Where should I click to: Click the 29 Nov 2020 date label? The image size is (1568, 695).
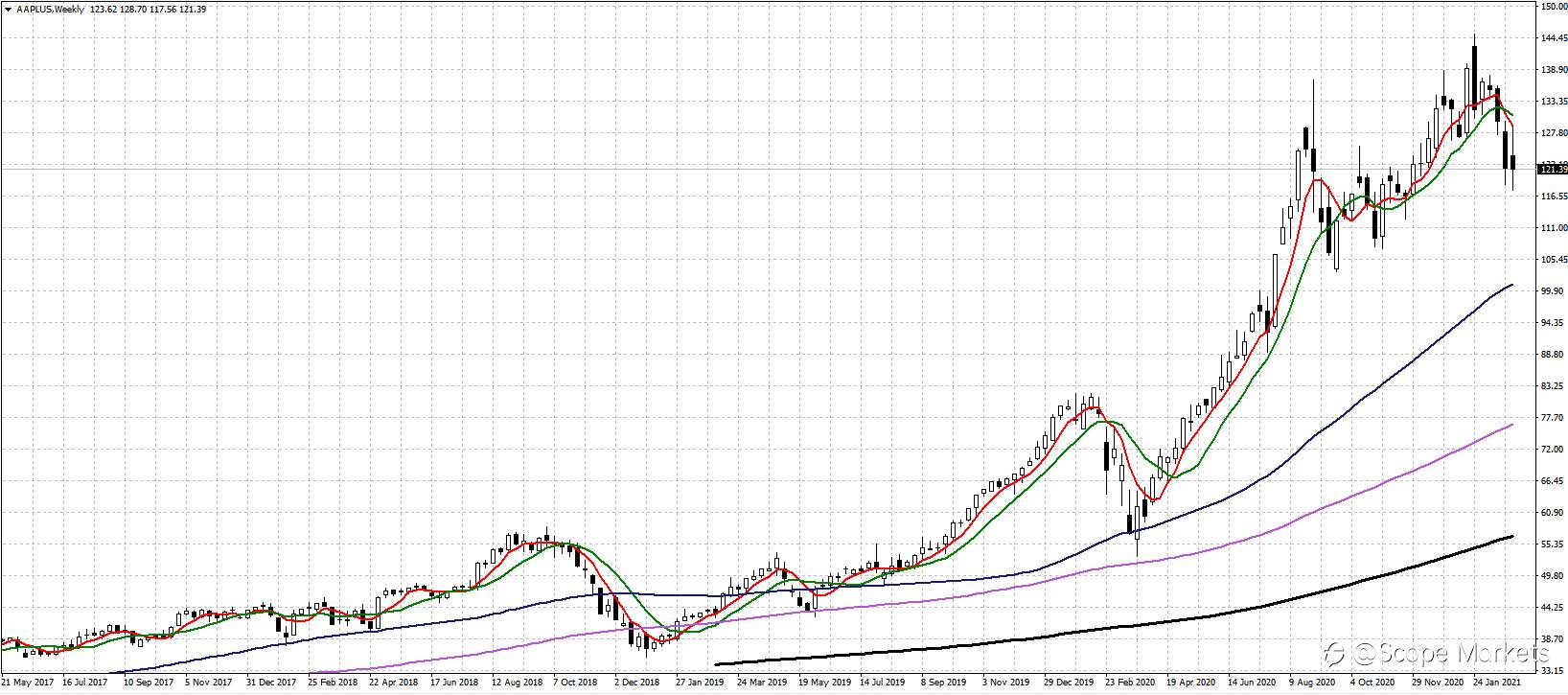(x=1439, y=683)
